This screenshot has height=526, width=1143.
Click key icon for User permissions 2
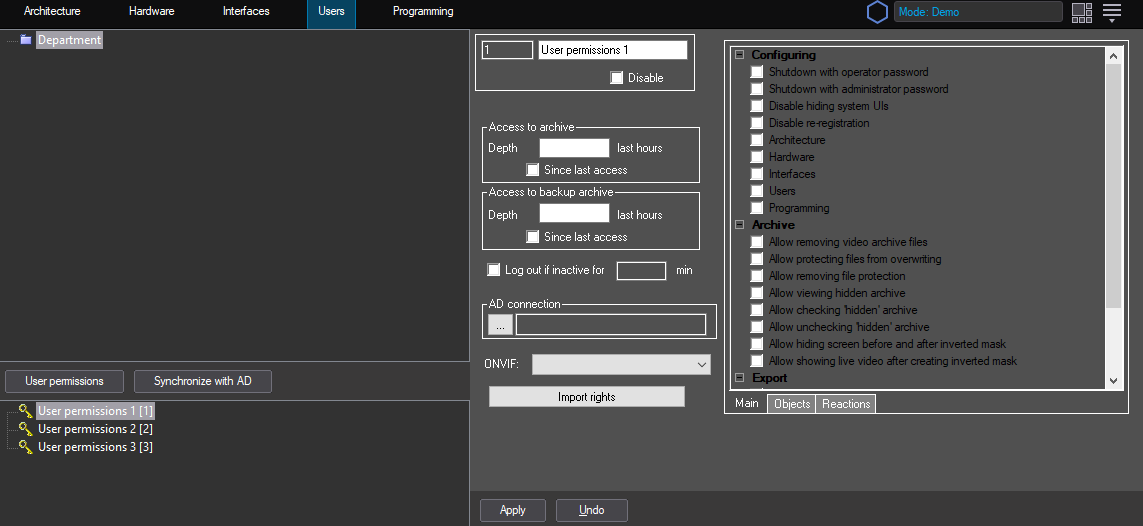(25, 429)
